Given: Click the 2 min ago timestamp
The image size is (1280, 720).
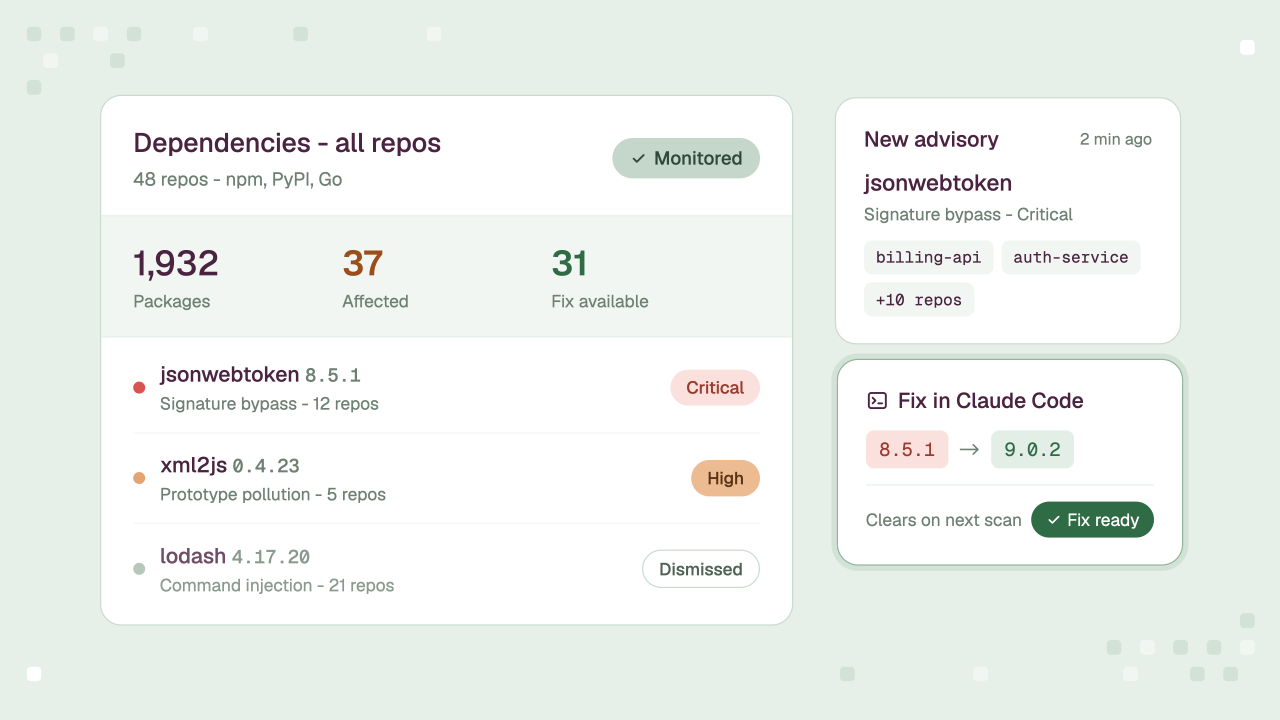Looking at the screenshot, I should [1116, 139].
